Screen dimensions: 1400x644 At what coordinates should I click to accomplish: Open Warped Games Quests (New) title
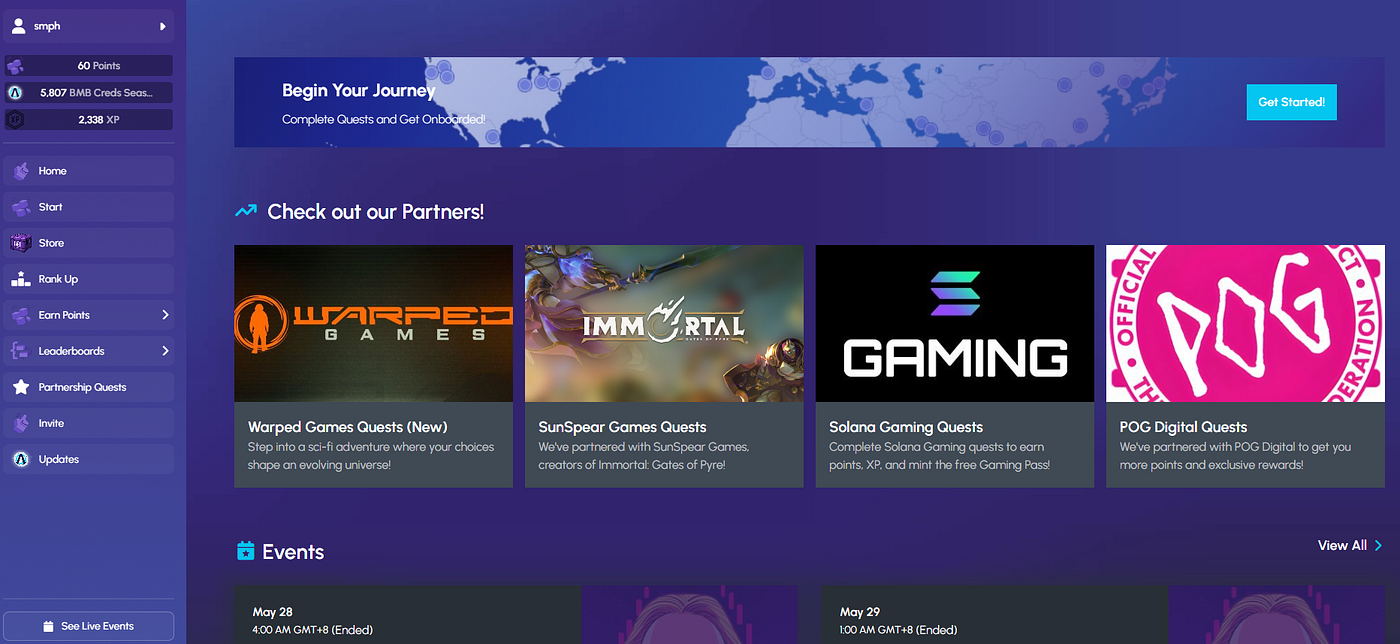[x=348, y=427]
